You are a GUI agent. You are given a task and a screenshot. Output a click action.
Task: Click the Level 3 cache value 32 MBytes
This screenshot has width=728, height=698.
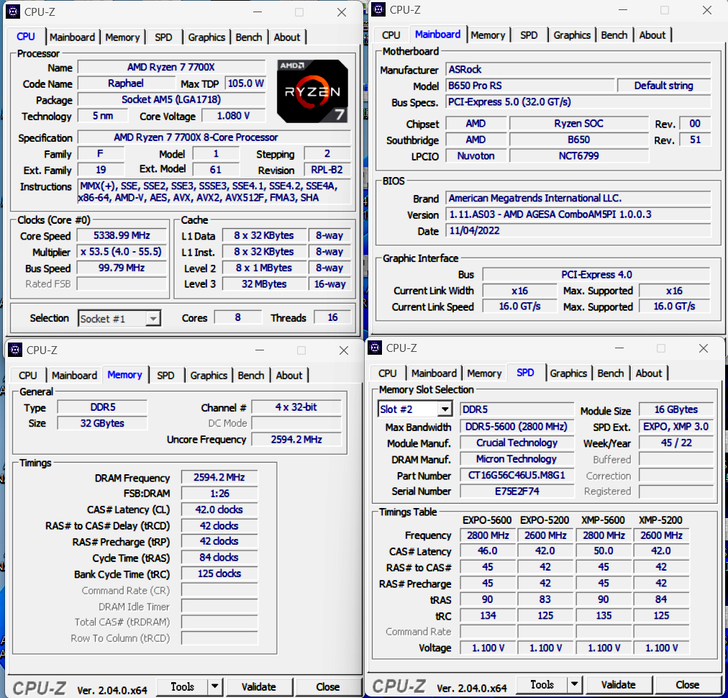(264, 284)
